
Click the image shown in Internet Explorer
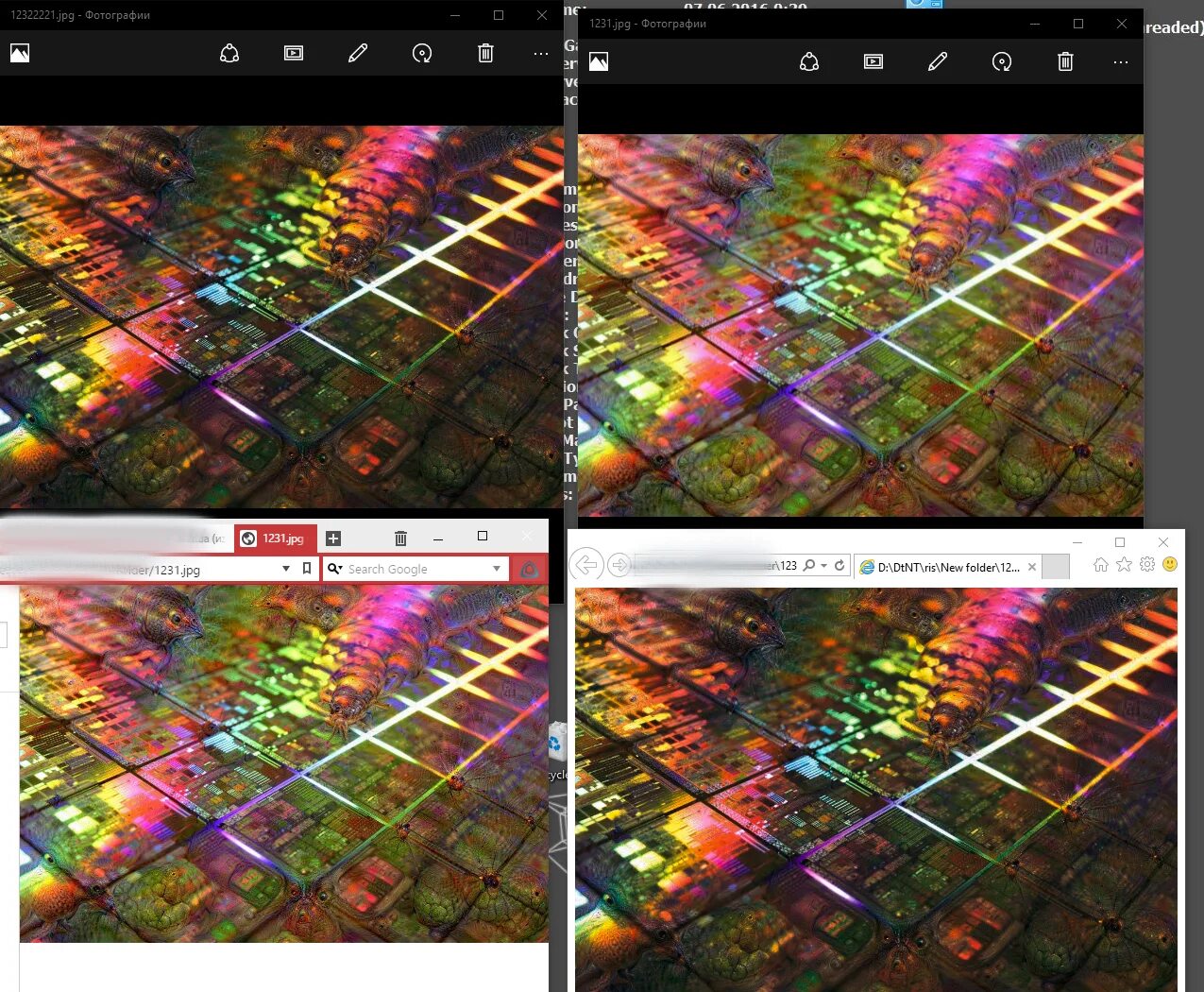pos(876,790)
